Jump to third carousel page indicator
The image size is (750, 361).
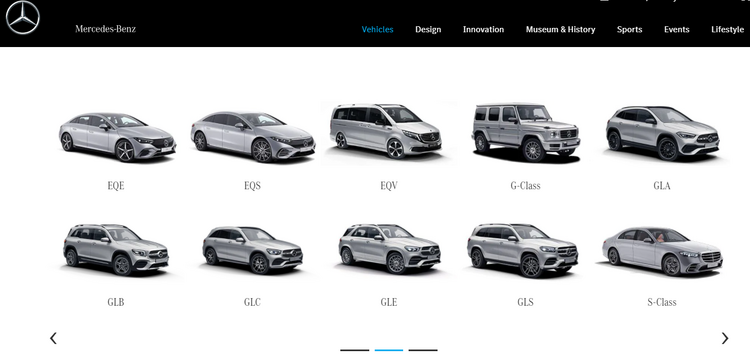coord(423,350)
